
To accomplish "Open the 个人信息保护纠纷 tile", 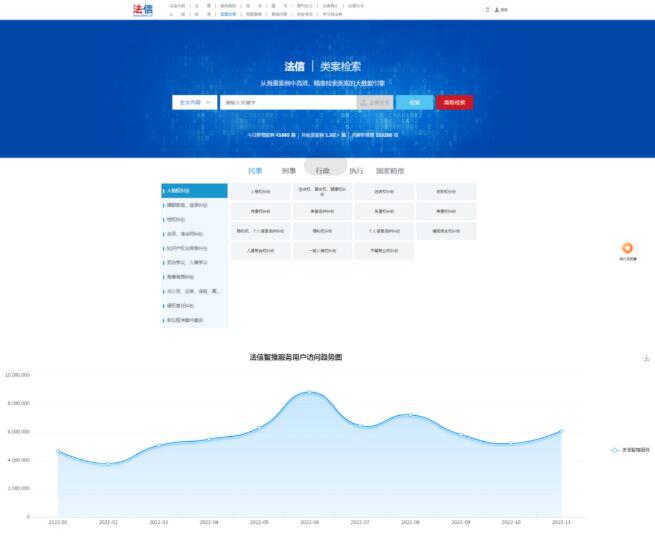I will coord(384,231).
